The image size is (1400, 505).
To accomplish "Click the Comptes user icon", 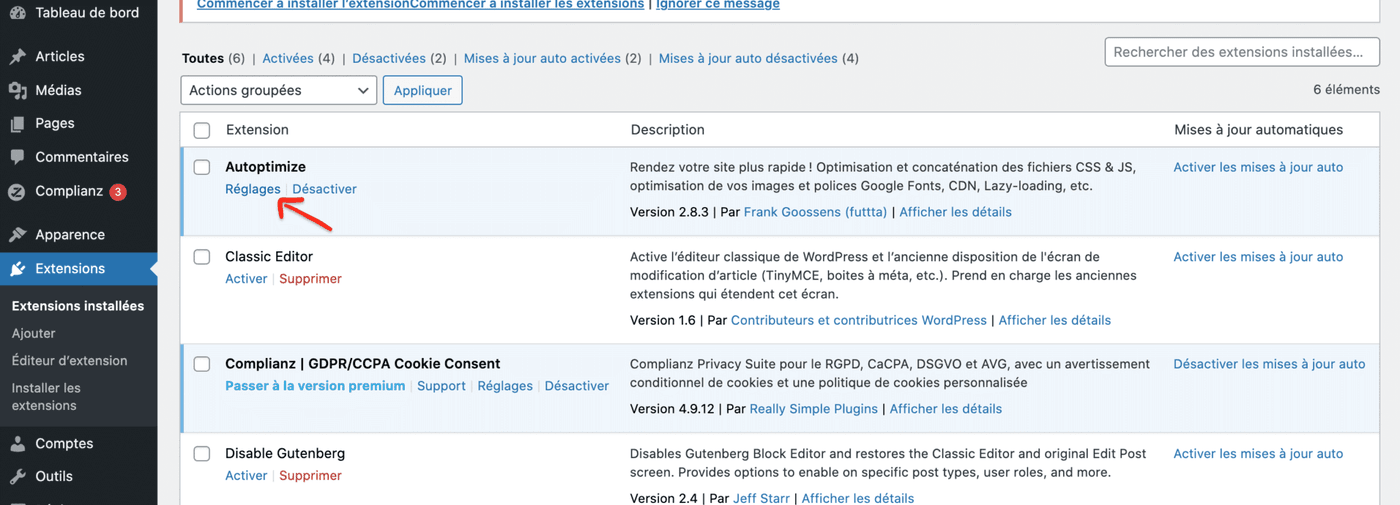I will pos(17,444).
